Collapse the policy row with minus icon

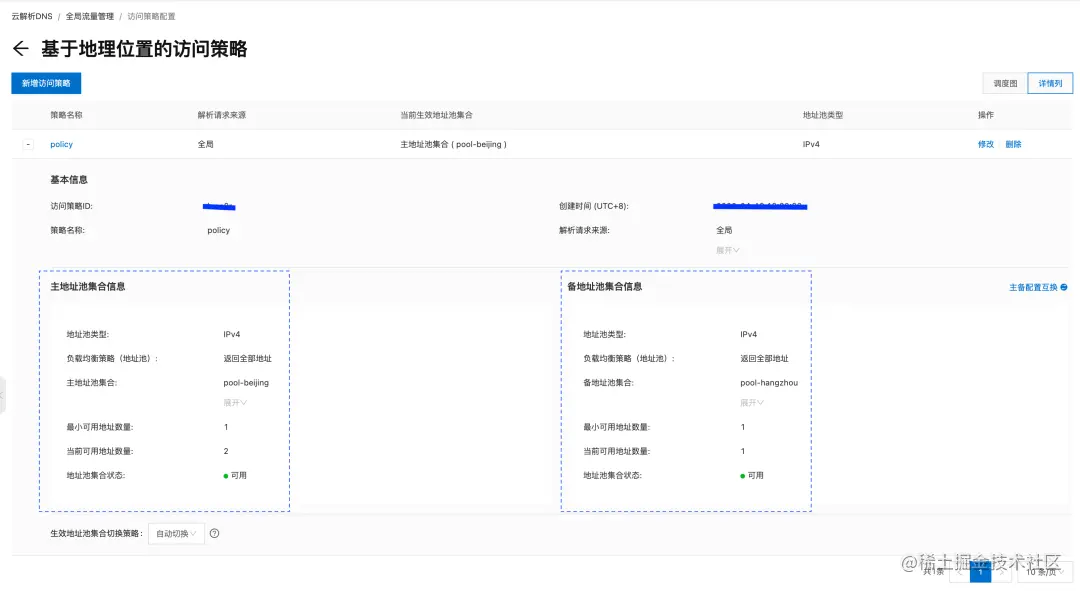(28, 145)
